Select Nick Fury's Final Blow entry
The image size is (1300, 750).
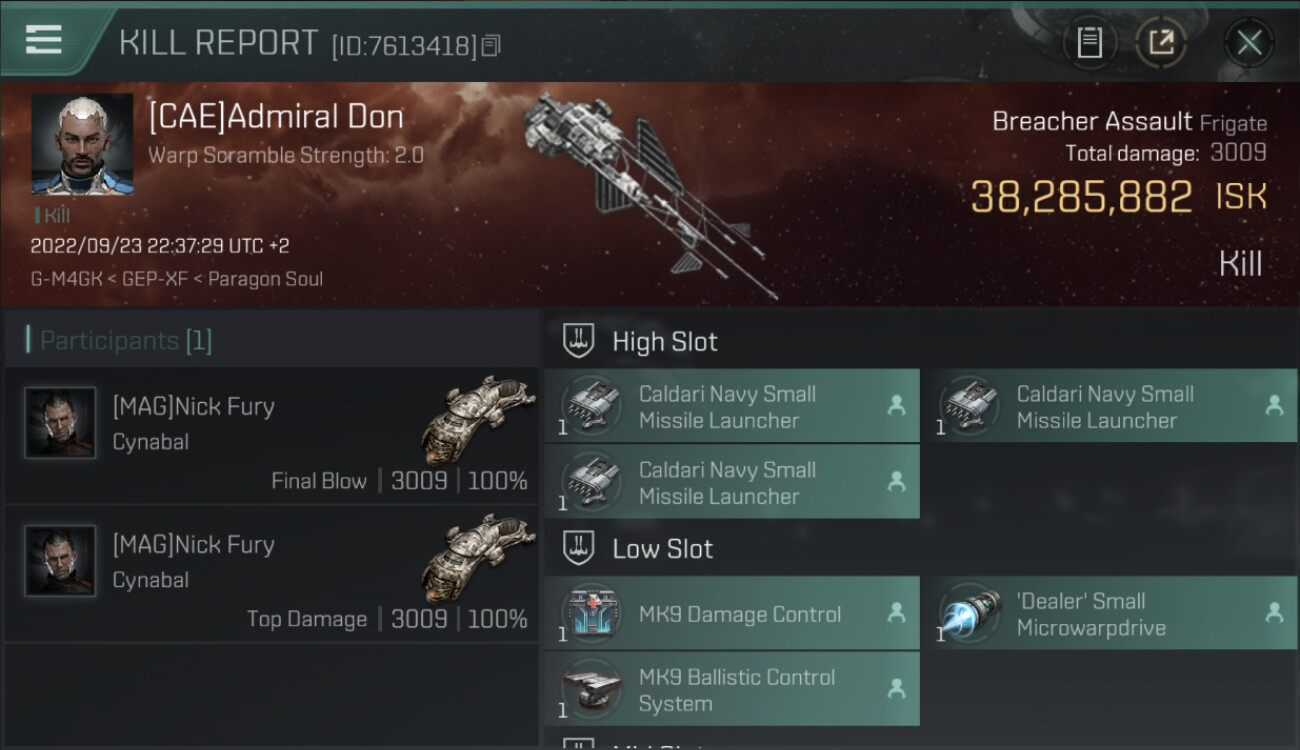272,436
